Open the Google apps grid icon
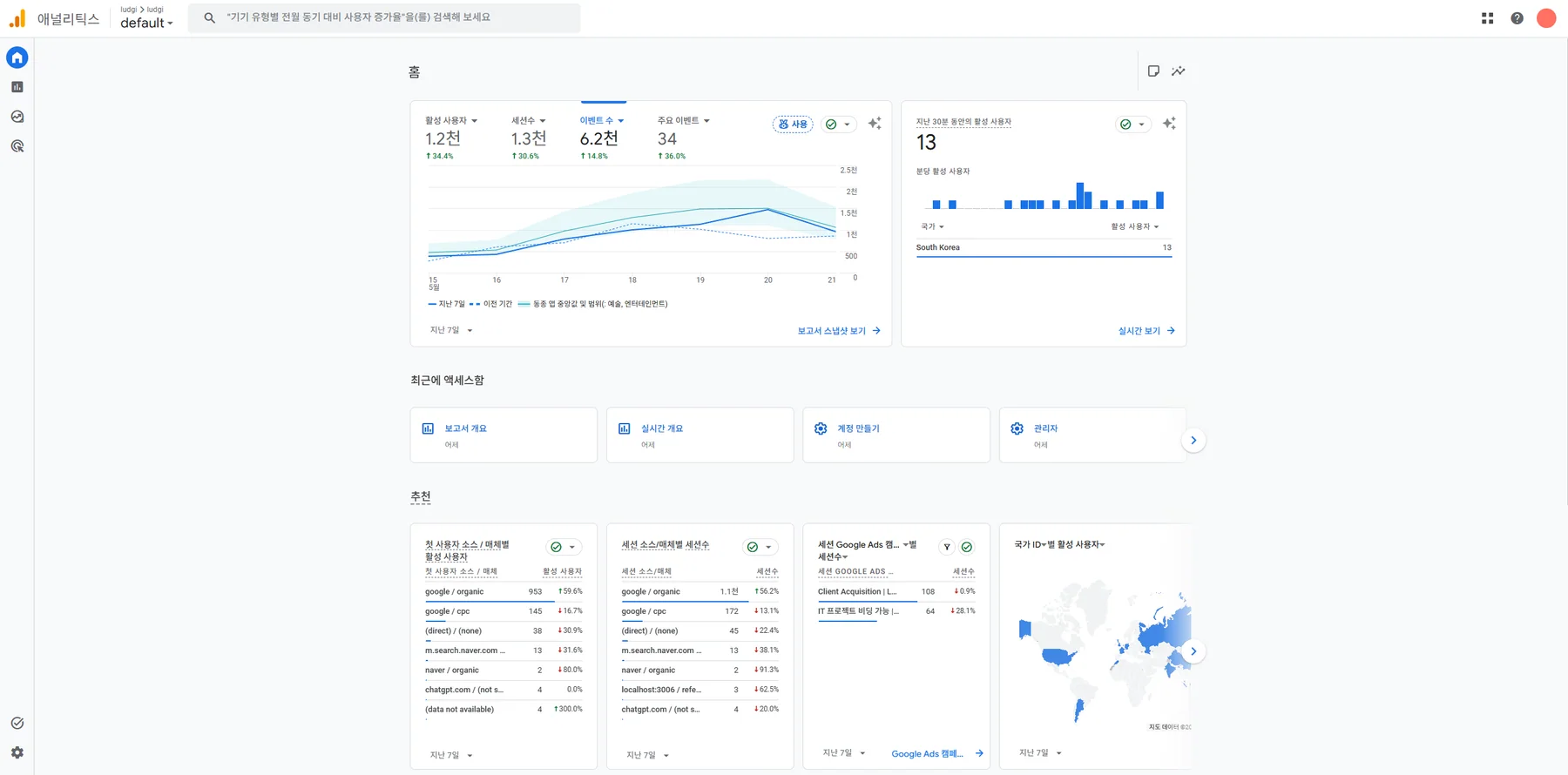This screenshot has width=1568, height=775. tap(1488, 18)
